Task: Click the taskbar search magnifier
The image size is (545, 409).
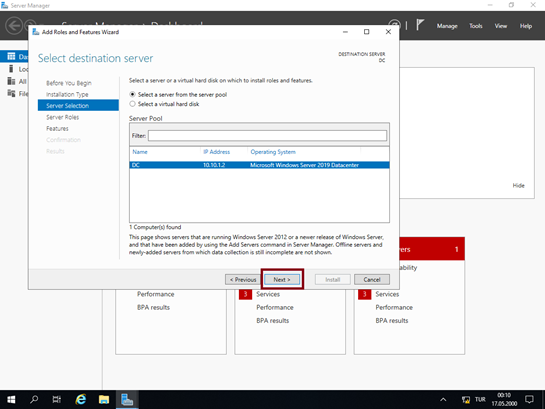Action: pyautogui.click(x=34, y=400)
